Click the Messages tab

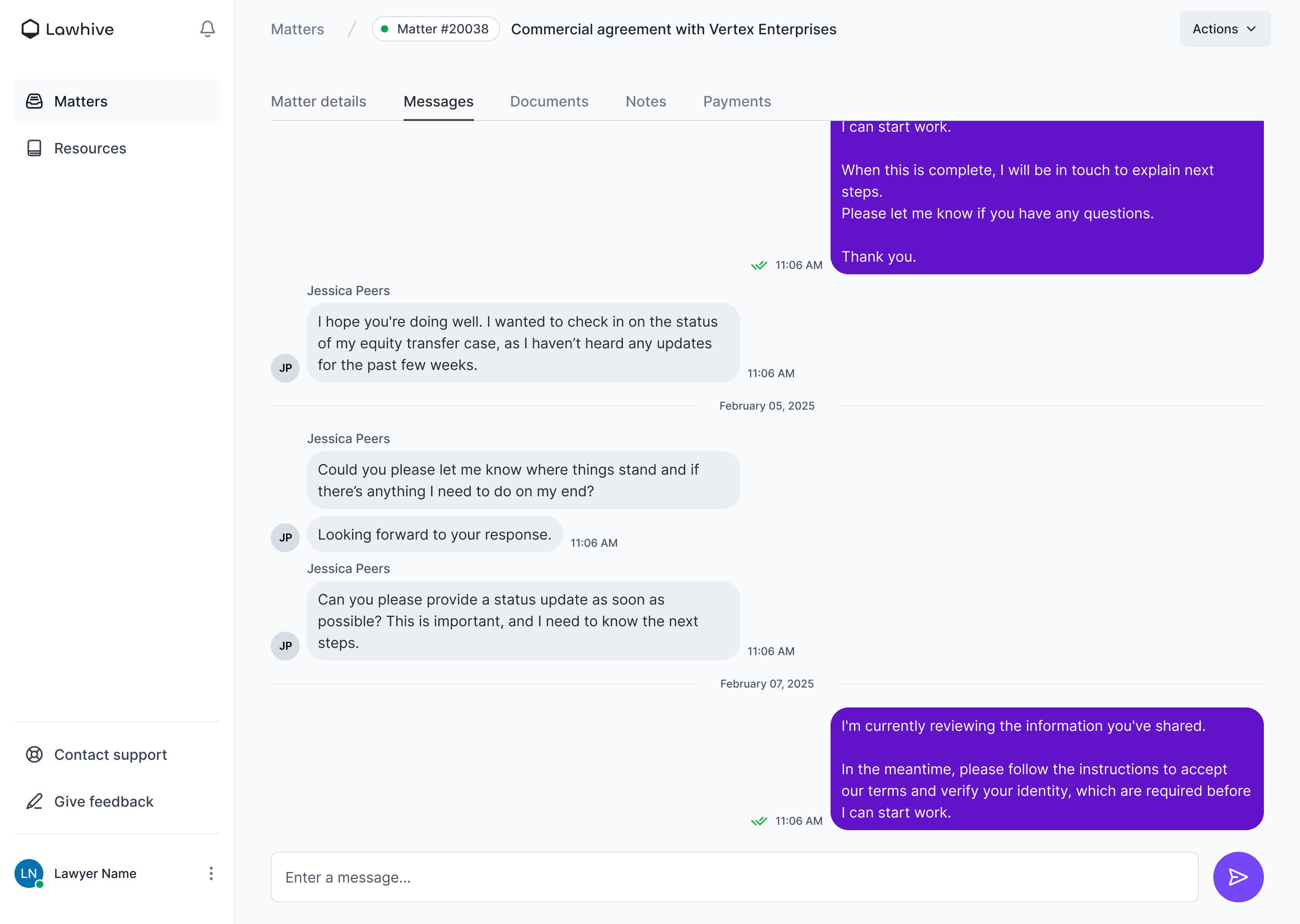pyautogui.click(x=438, y=101)
